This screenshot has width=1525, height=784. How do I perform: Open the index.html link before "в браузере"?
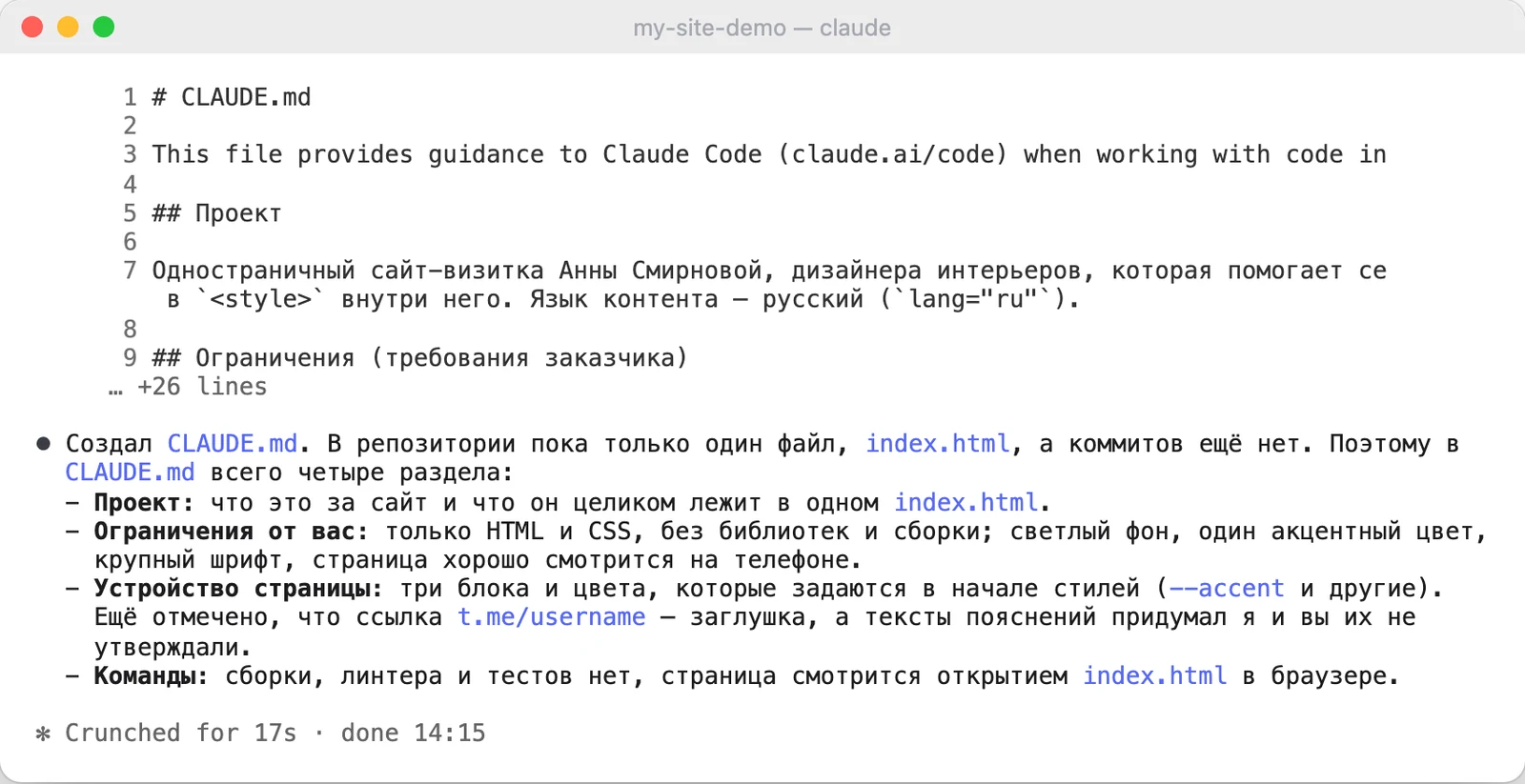(x=1155, y=676)
